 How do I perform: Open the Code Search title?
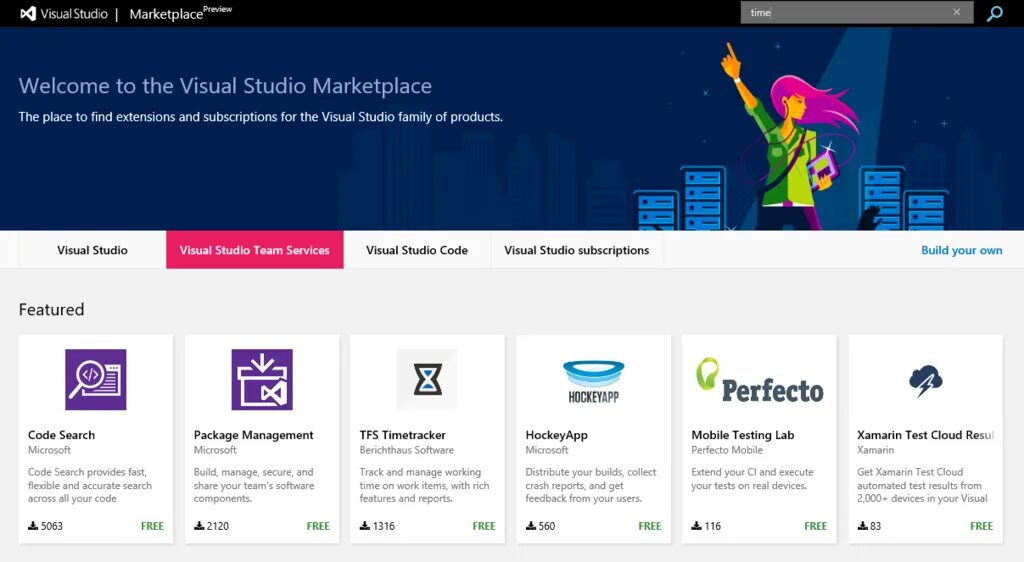(61, 435)
